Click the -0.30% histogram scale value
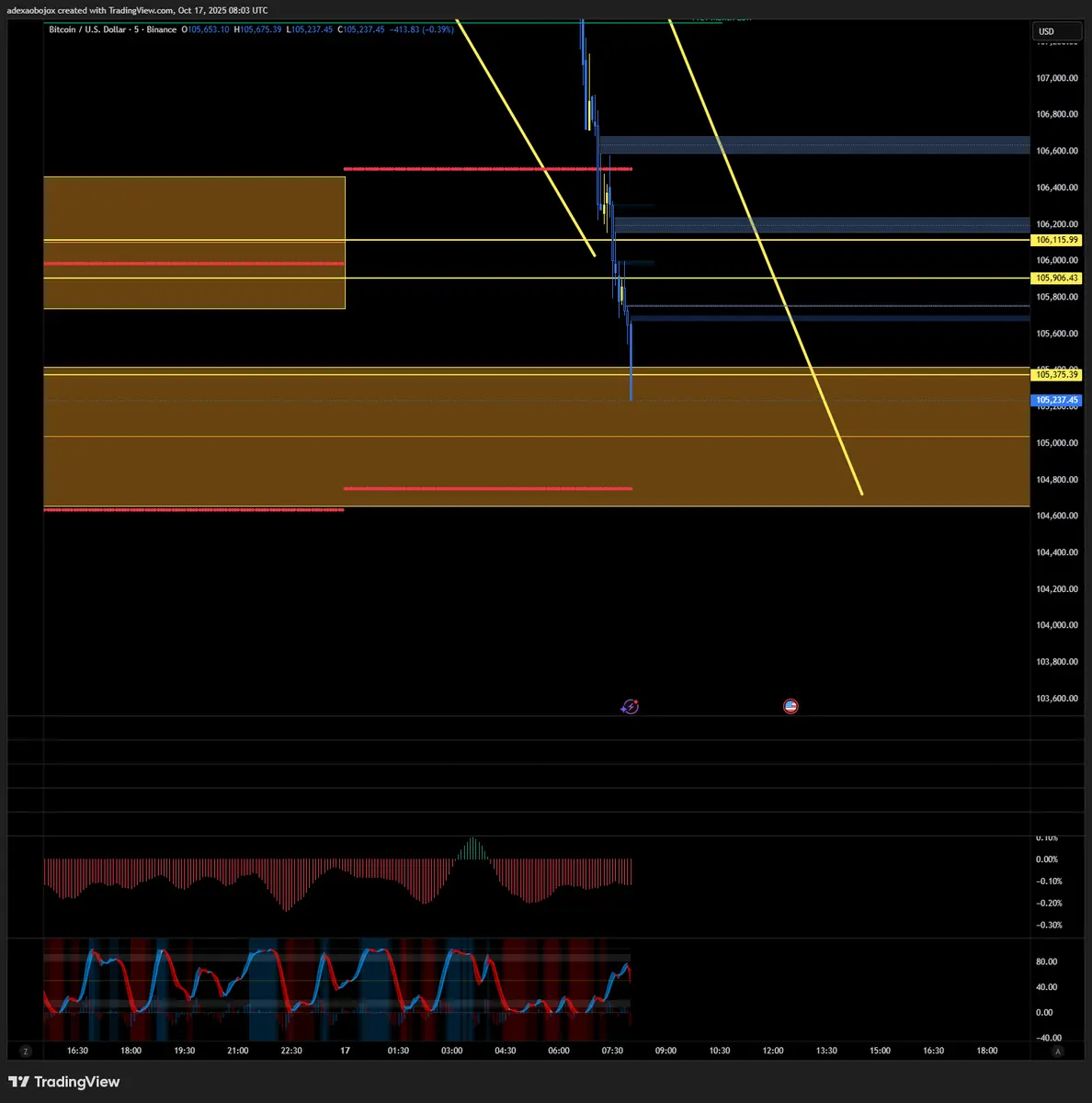 click(1048, 926)
